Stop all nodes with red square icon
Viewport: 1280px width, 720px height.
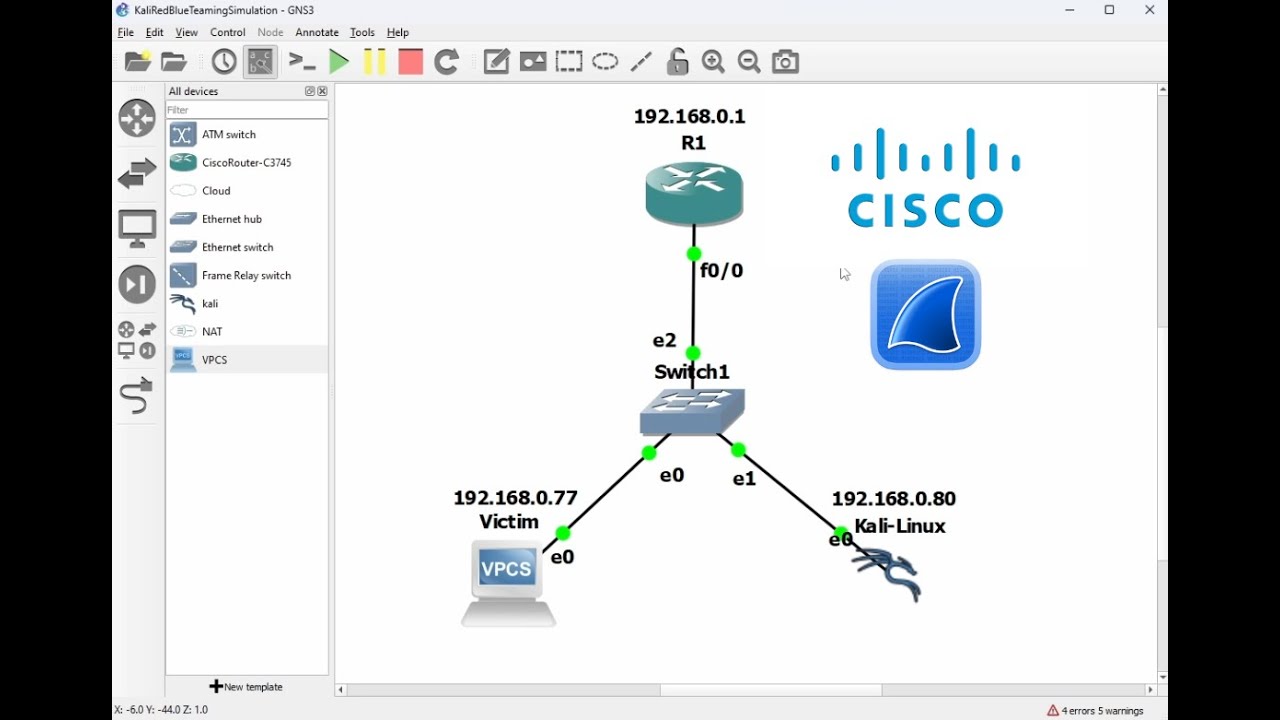pyautogui.click(x=410, y=62)
